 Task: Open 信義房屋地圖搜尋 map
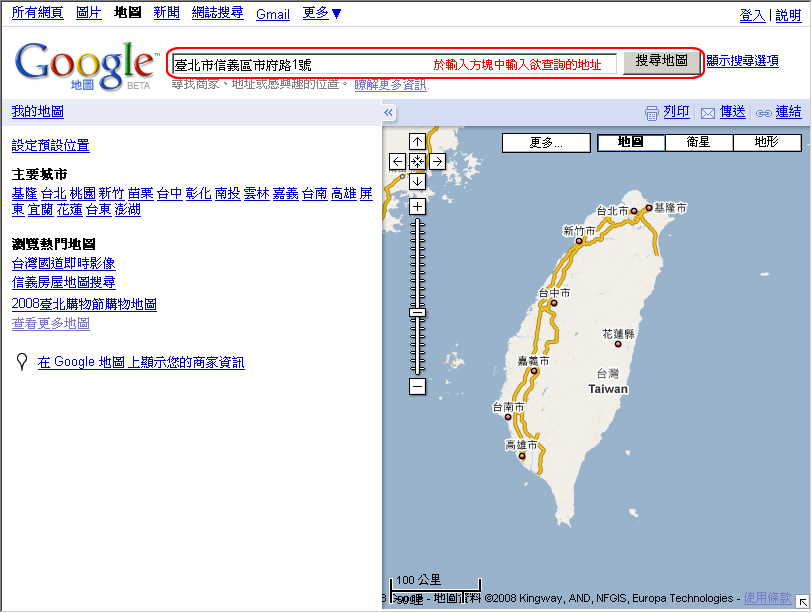[64, 283]
